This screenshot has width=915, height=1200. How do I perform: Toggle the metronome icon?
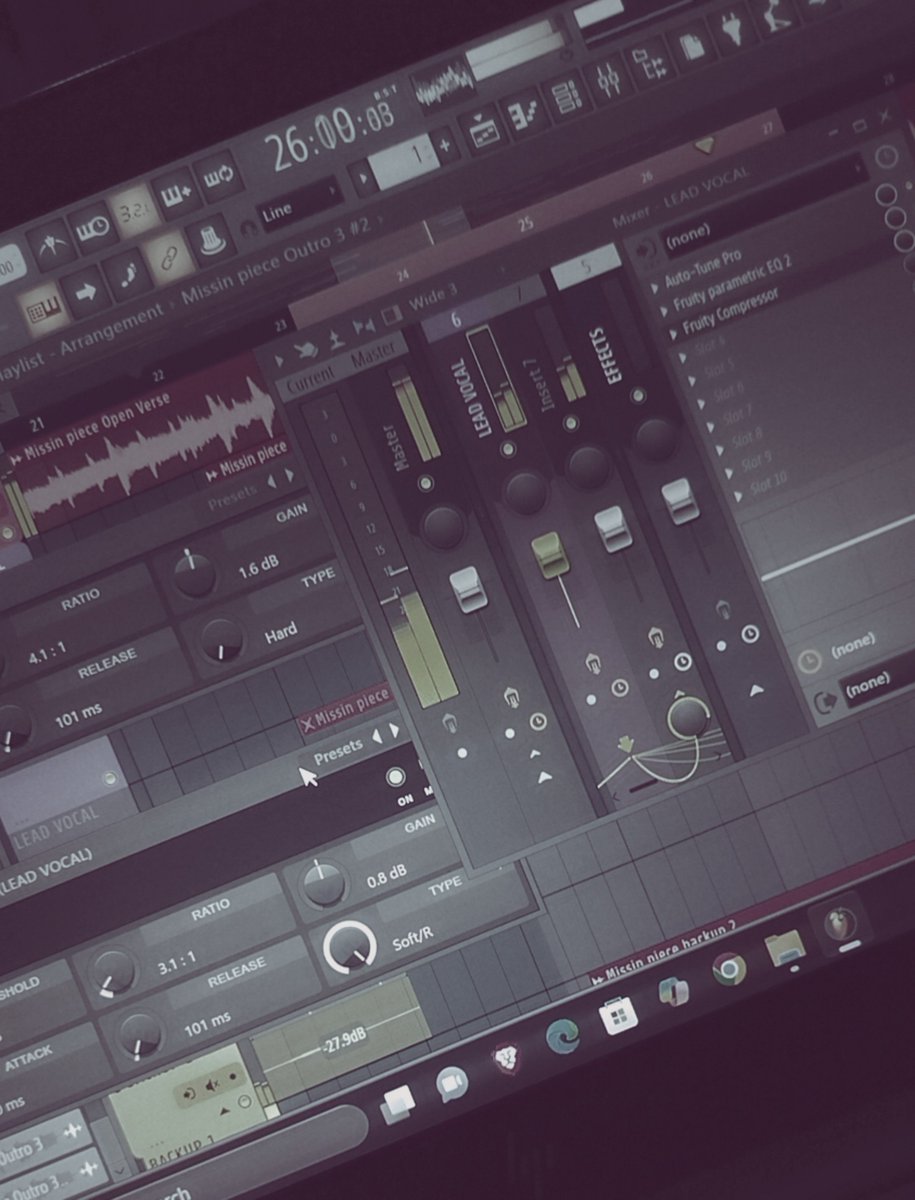click(x=52, y=244)
